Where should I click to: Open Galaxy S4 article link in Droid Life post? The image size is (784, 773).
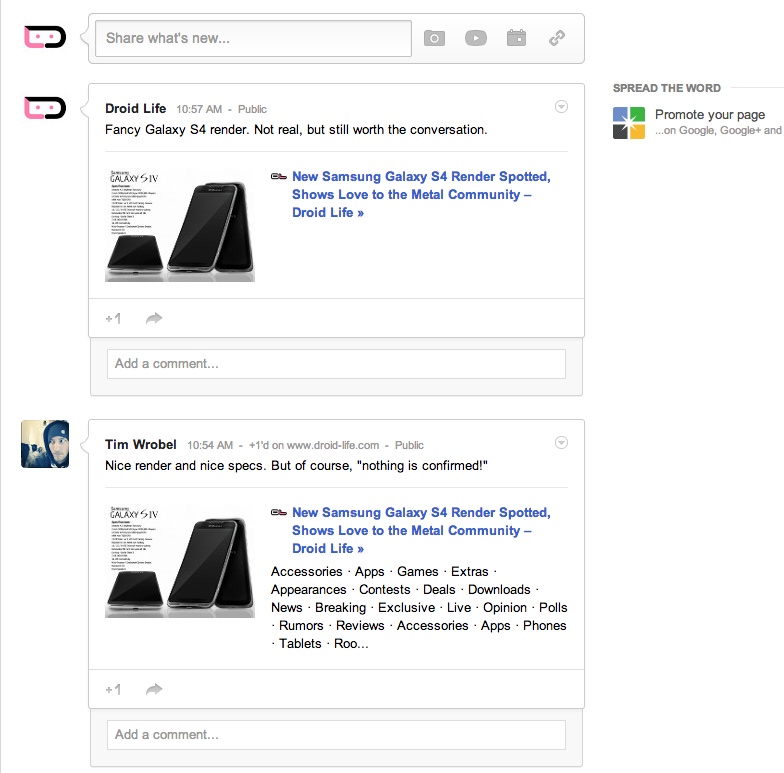[x=420, y=194]
